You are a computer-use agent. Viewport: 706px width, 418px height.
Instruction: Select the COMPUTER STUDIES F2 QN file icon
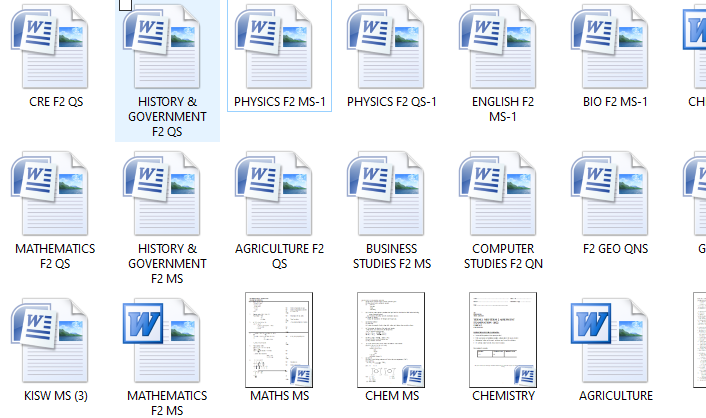tap(498, 193)
